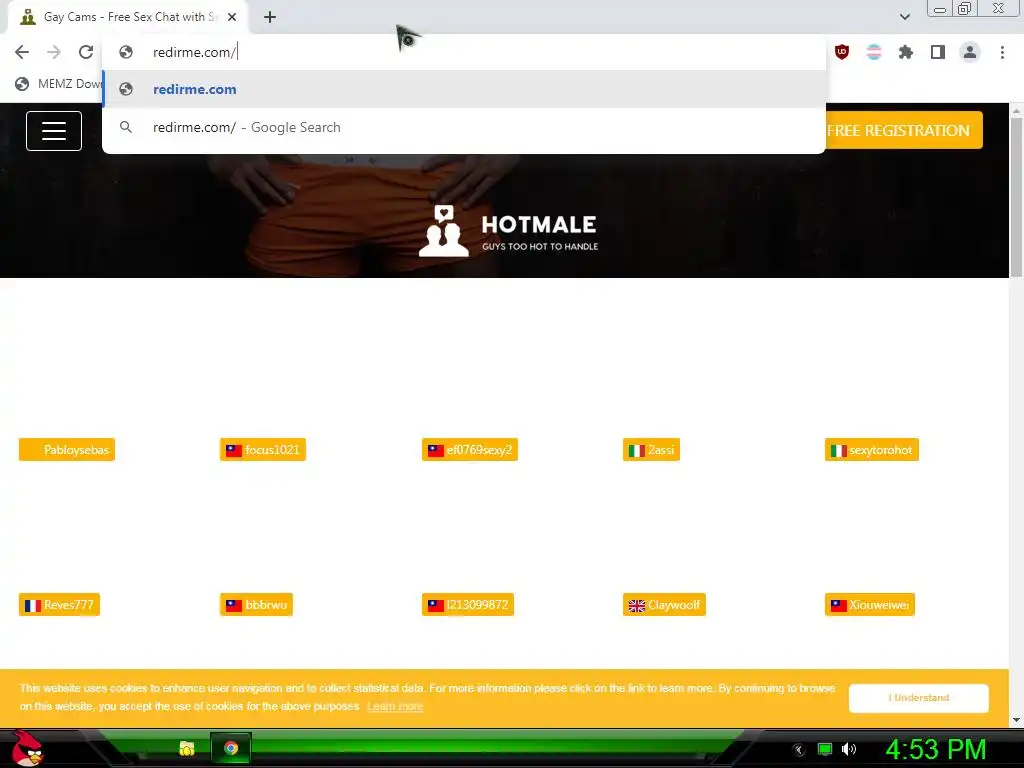This screenshot has width=1024, height=768.
Task: Click the 4:53 PM taskbar clock
Action: tap(935, 749)
